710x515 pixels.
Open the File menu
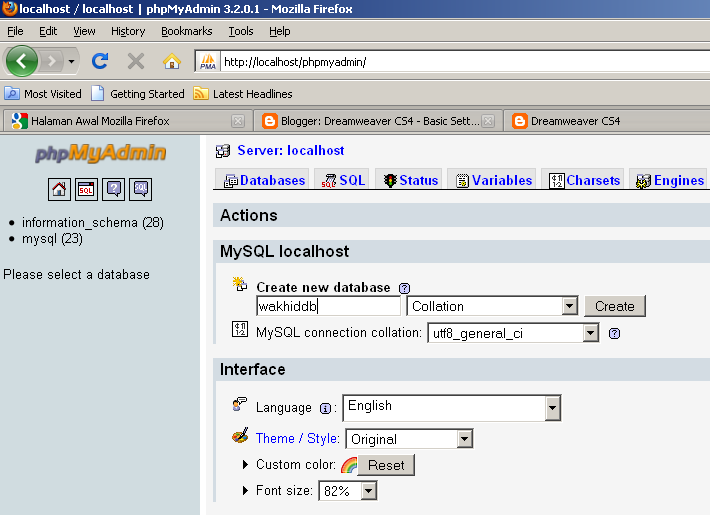pos(15,31)
